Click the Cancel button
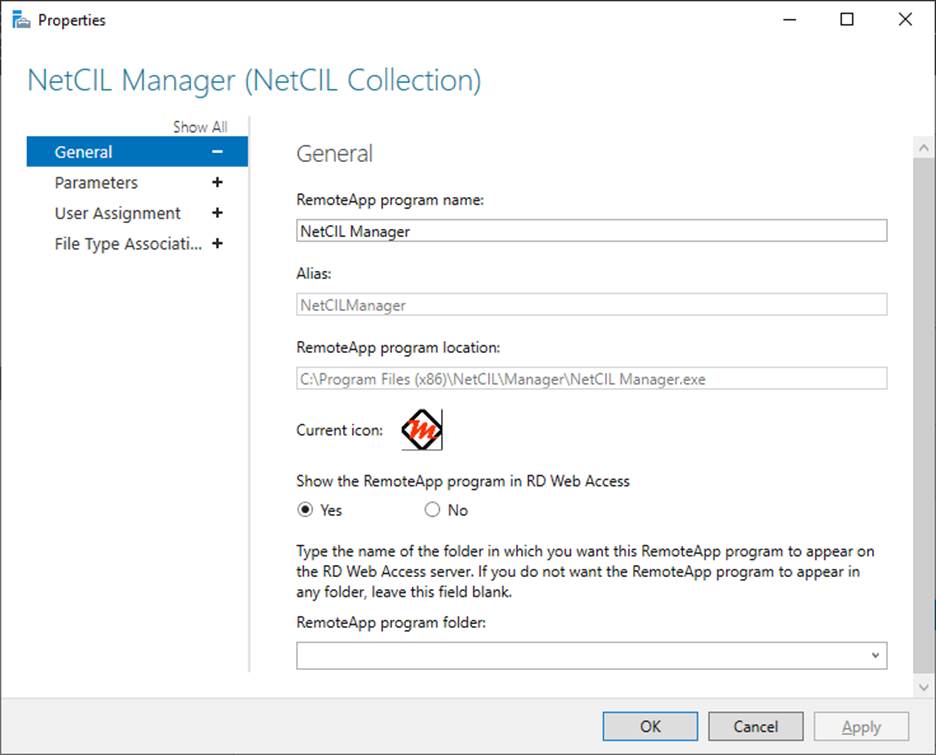The width and height of the screenshot is (936, 755). pos(755,726)
